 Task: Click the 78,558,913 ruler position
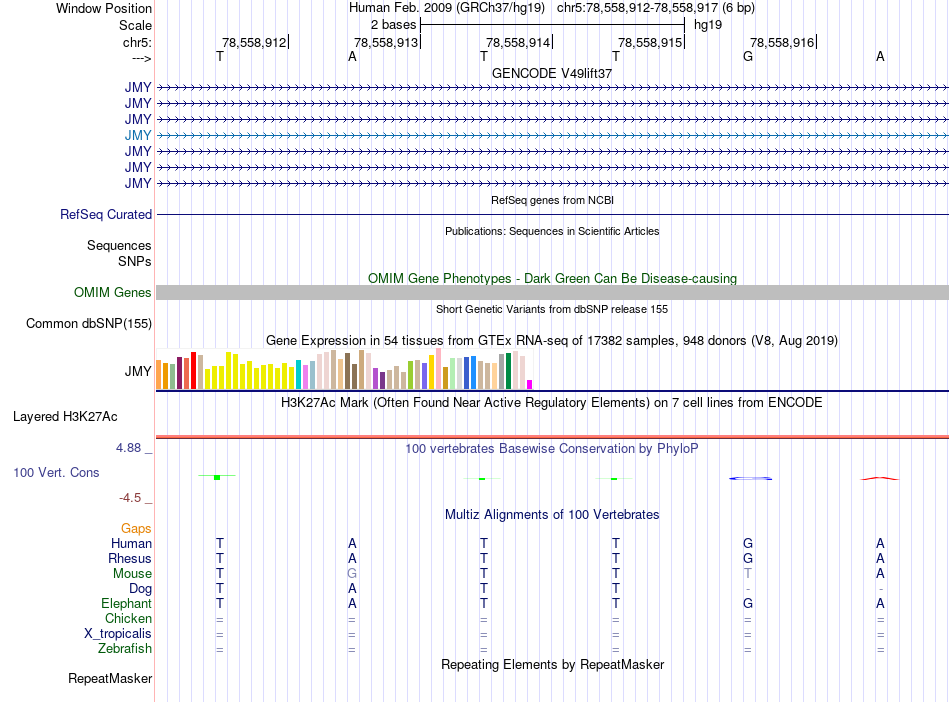(386, 42)
